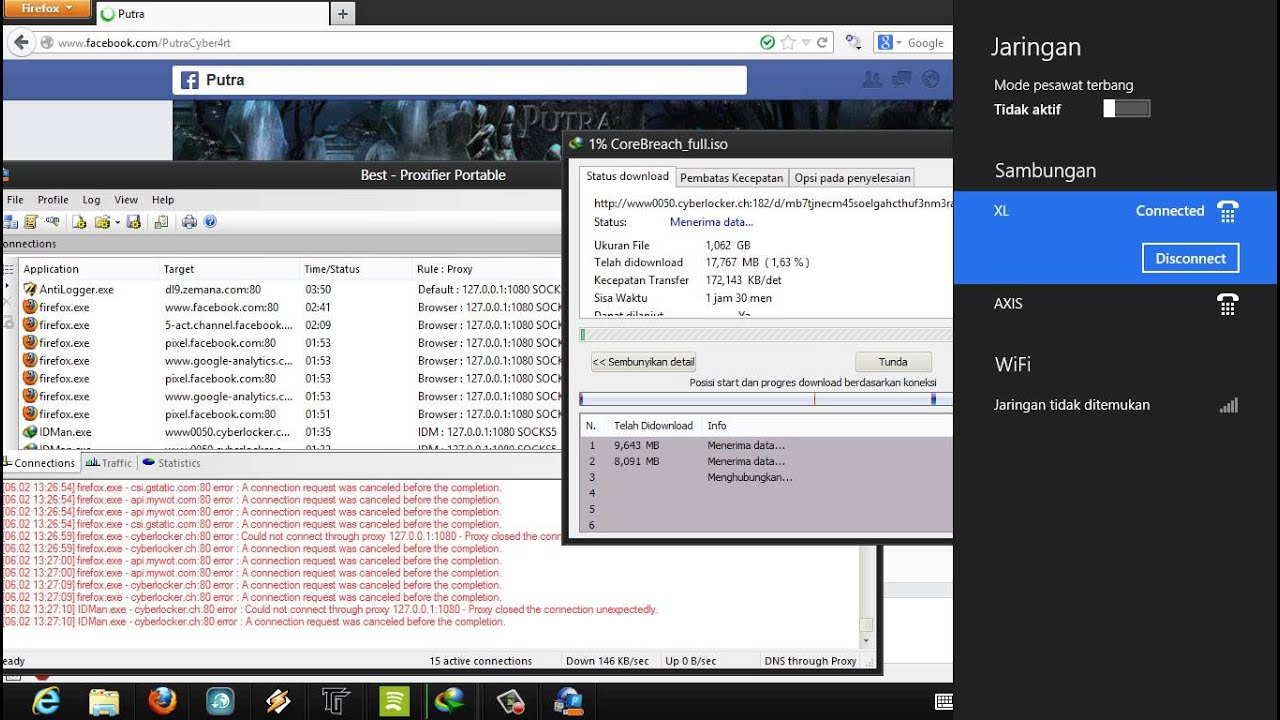The width and height of the screenshot is (1280, 720).
Task: Open Internet Explorer from taskbar
Action: click(45, 702)
